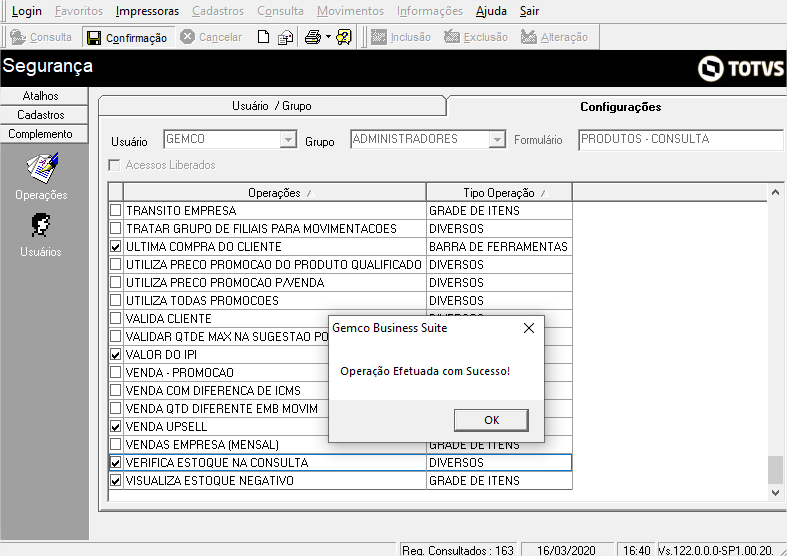The image size is (787, 556).
Task: Click the 16/03/2020 date in status bar
Action: click(x=566, y=550)
